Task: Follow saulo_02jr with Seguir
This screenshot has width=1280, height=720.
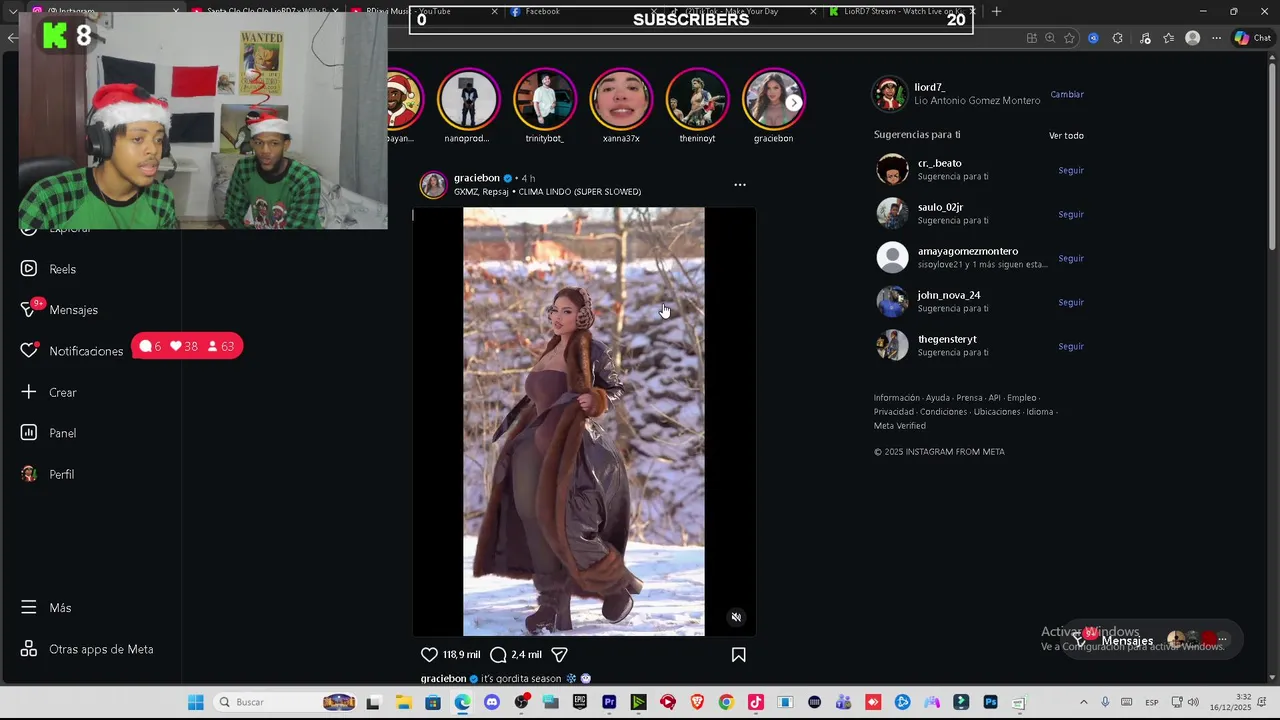Action: tap(1071, 214)
